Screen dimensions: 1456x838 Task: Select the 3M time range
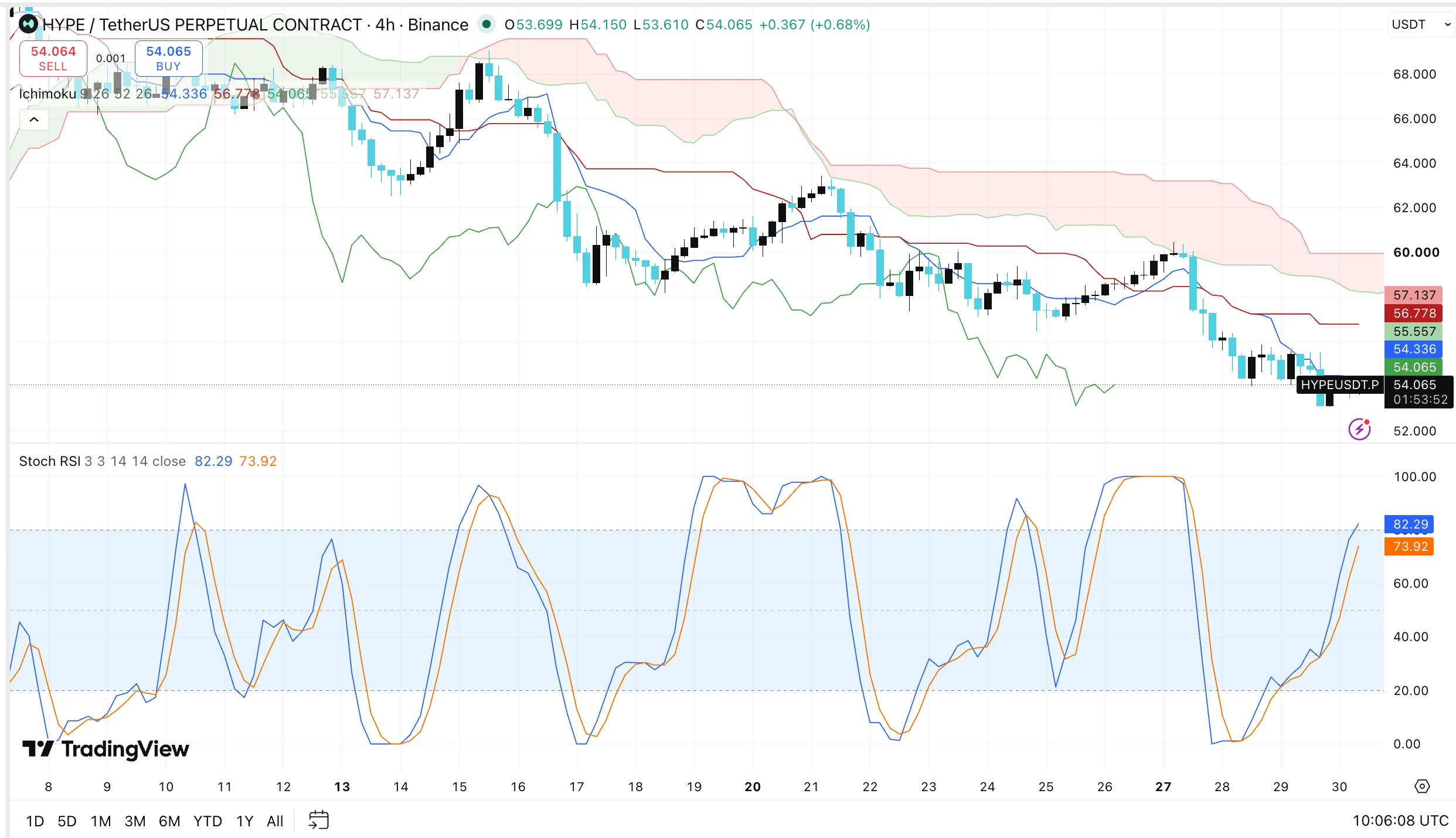tap(135, 821)
